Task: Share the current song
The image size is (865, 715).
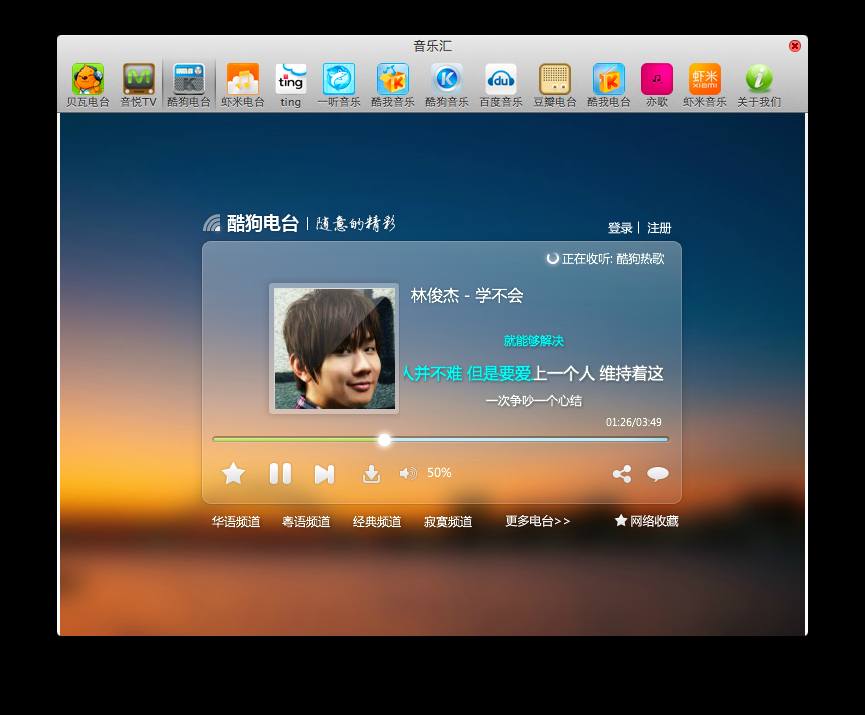Action: pos(622,474)
